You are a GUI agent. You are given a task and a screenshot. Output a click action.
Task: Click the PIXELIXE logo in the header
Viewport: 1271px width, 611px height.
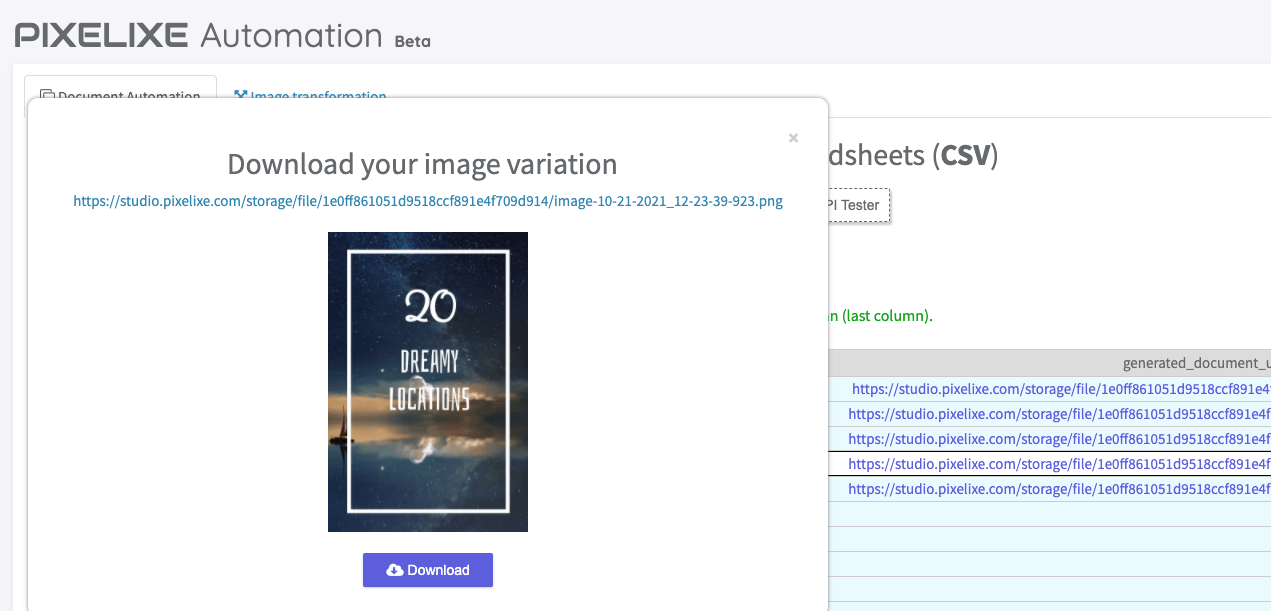coord(101,35)
